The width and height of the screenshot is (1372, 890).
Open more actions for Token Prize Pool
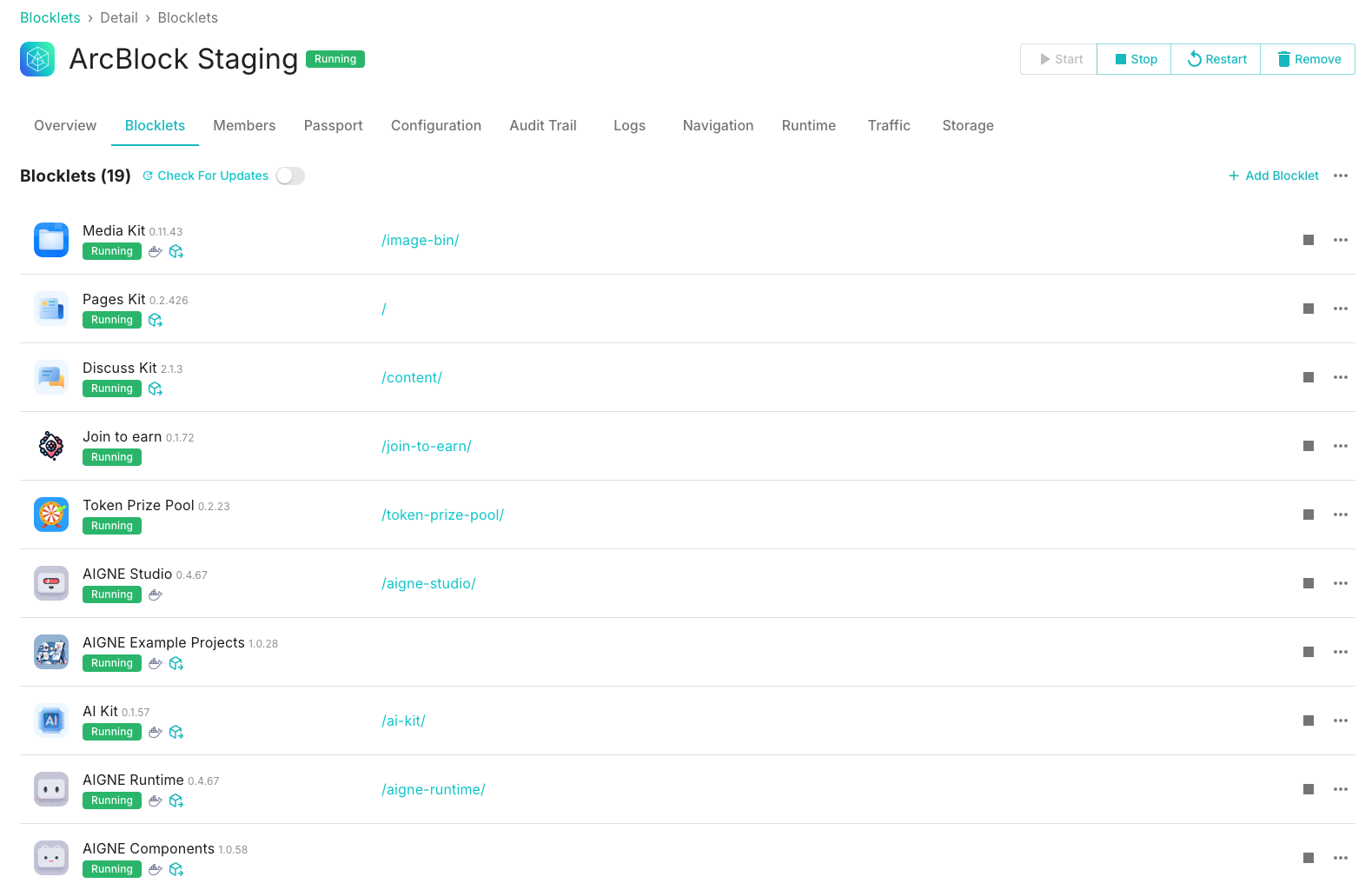point(1341,515)
